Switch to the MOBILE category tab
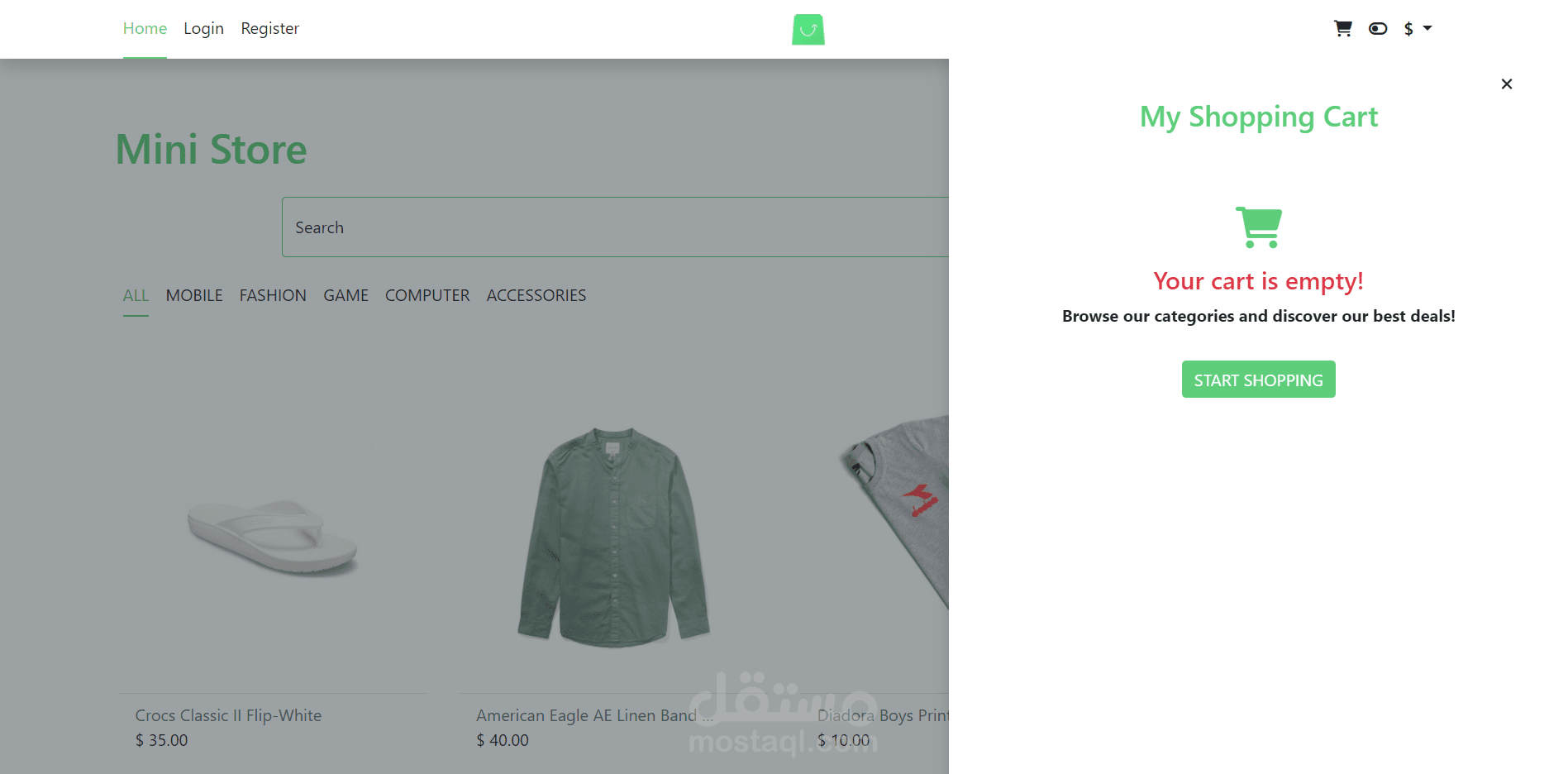 pyautogui.click(x=194, y=295)
